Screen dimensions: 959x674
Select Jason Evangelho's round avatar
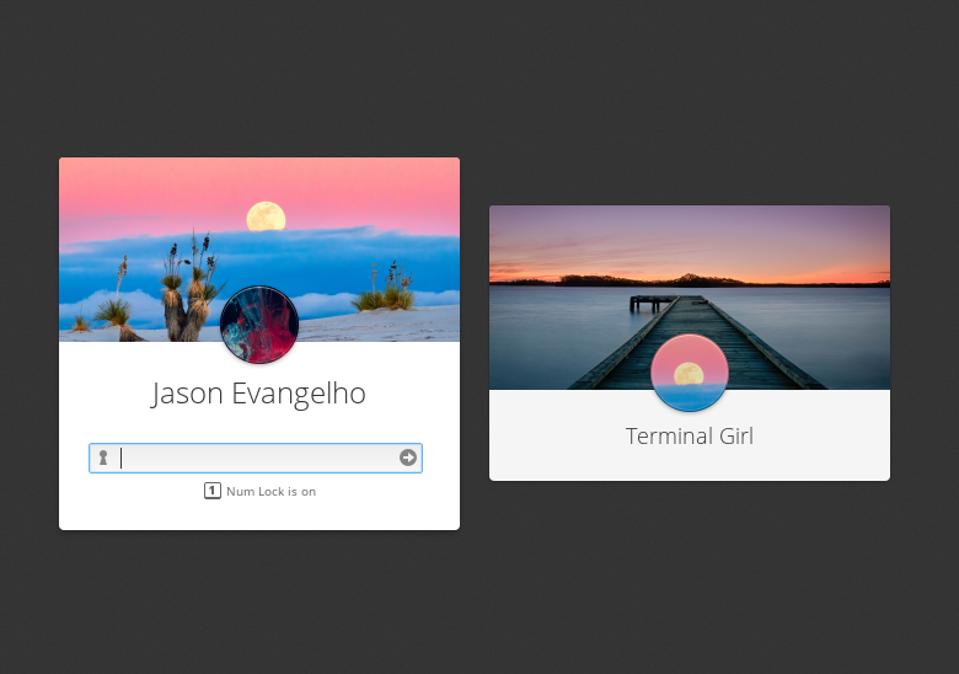point(259,325)
